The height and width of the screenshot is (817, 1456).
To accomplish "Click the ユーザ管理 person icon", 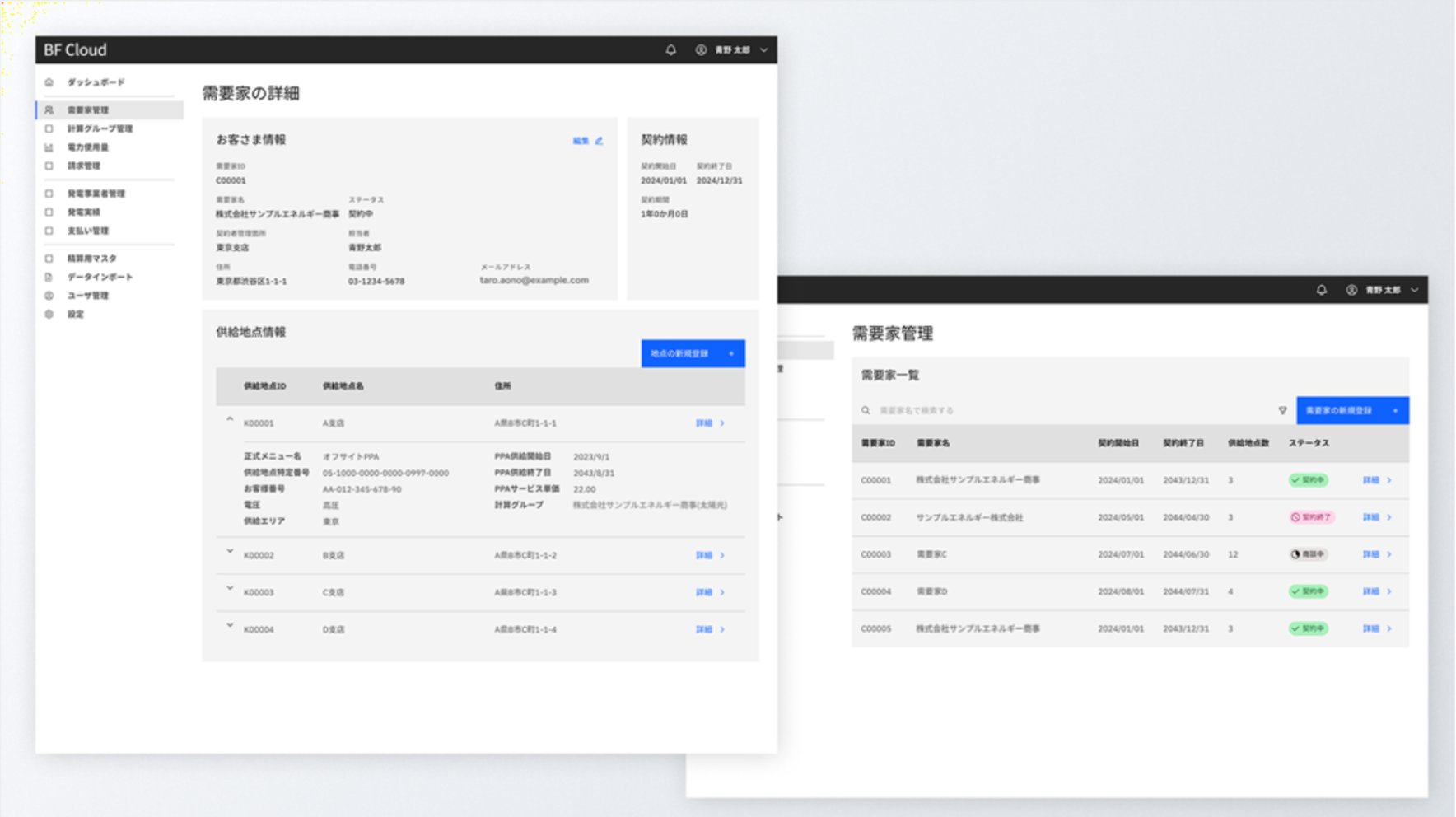I will (x=49, y=296).
